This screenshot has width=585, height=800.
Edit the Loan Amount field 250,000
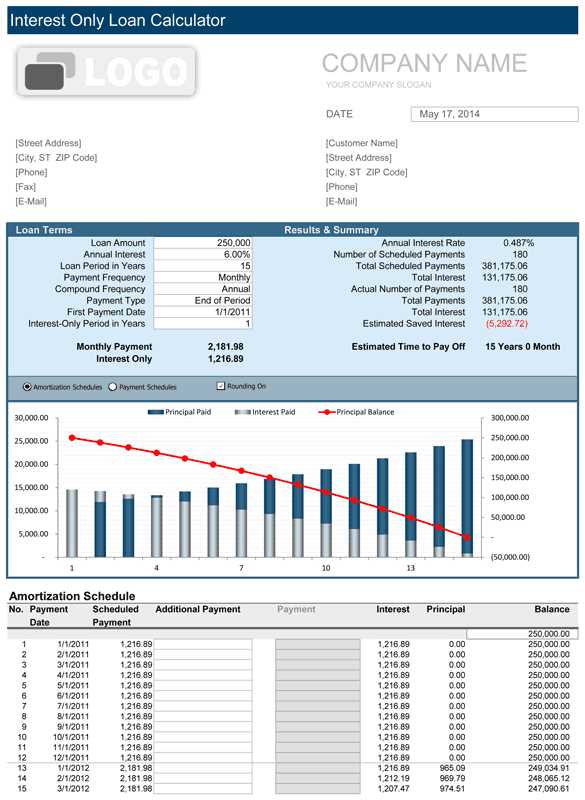(202, 243)
